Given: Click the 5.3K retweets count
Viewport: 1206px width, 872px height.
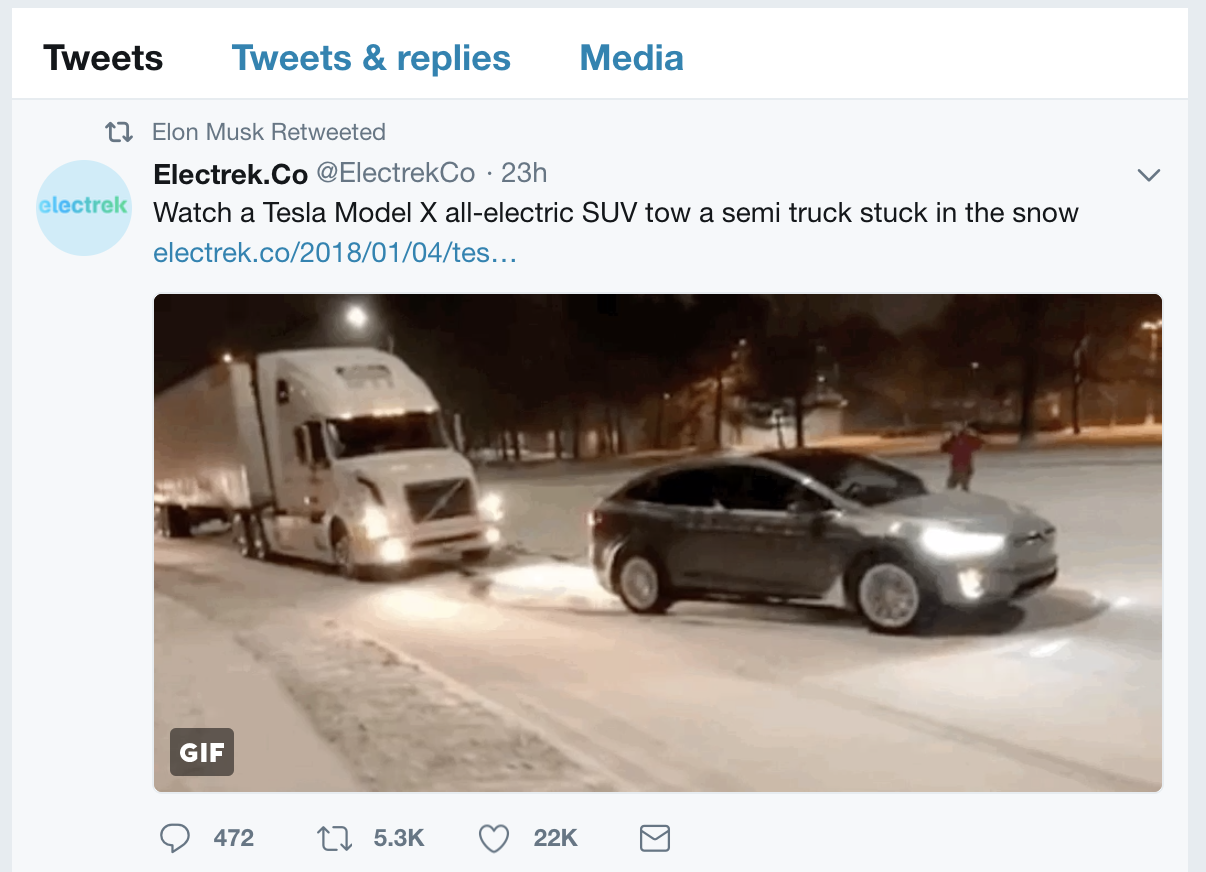Looking at the screenshot, I should [x=399, y=838].
